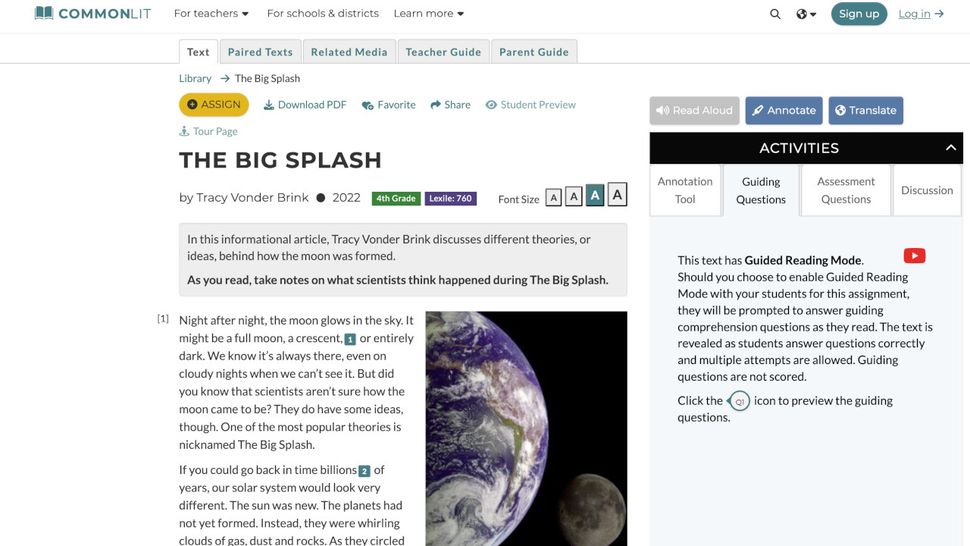Select the smallest font size A
Viewport: 970px width, 546px height.
click(554, 198)
